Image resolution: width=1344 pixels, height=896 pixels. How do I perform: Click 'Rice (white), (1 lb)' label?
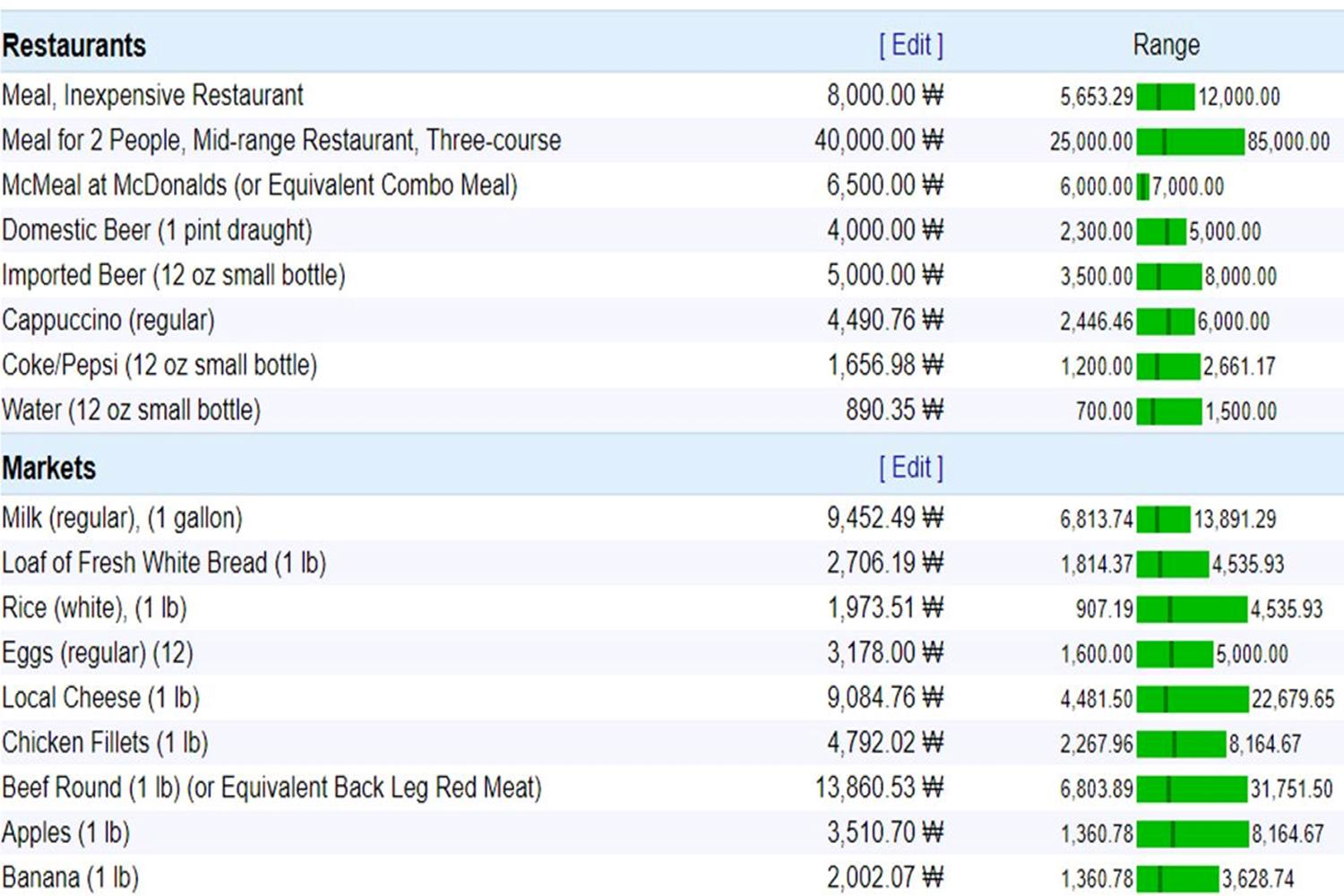[x=94, y=607]
